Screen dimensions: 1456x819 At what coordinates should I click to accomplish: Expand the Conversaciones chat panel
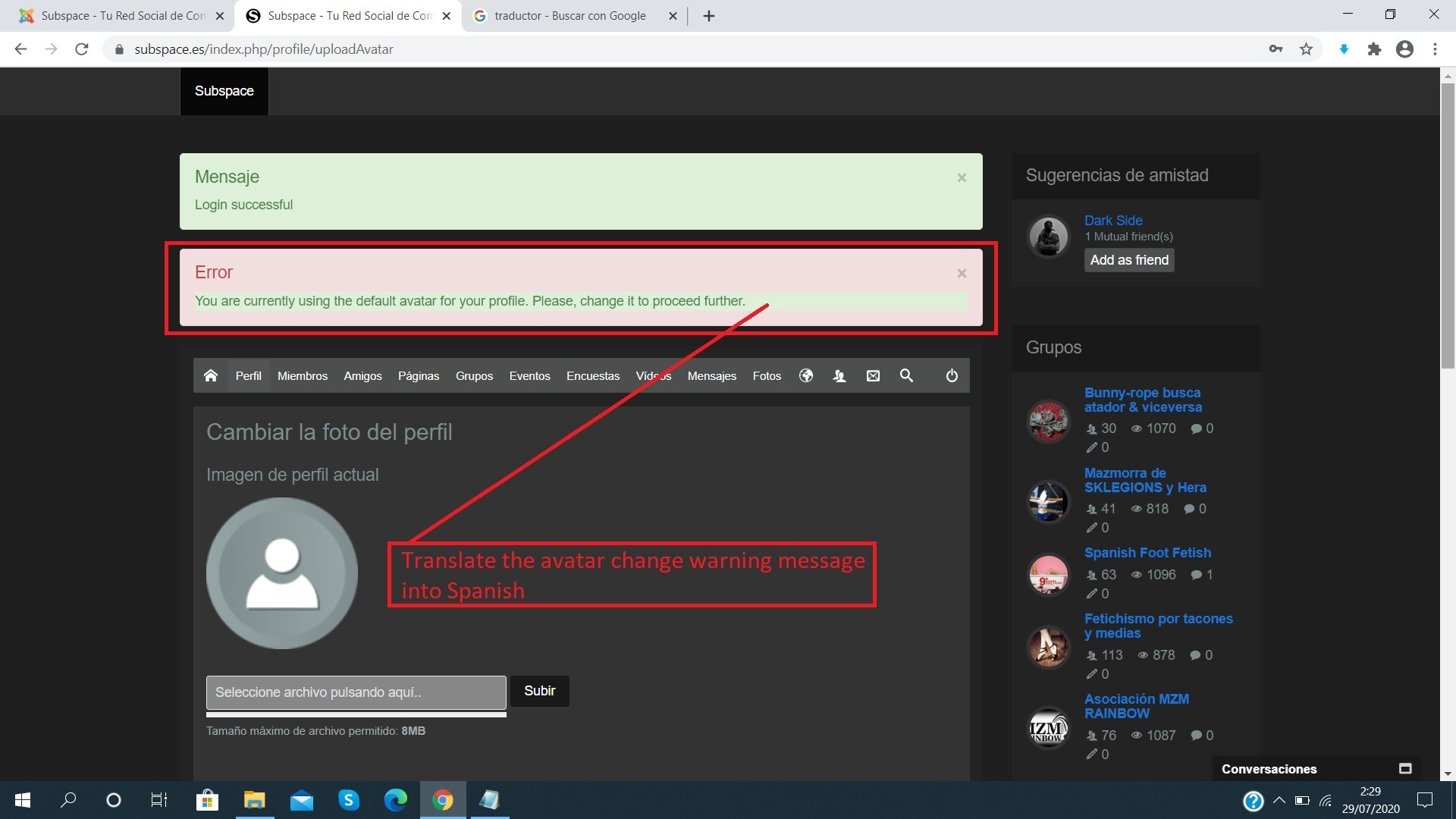coord(1404,768)
